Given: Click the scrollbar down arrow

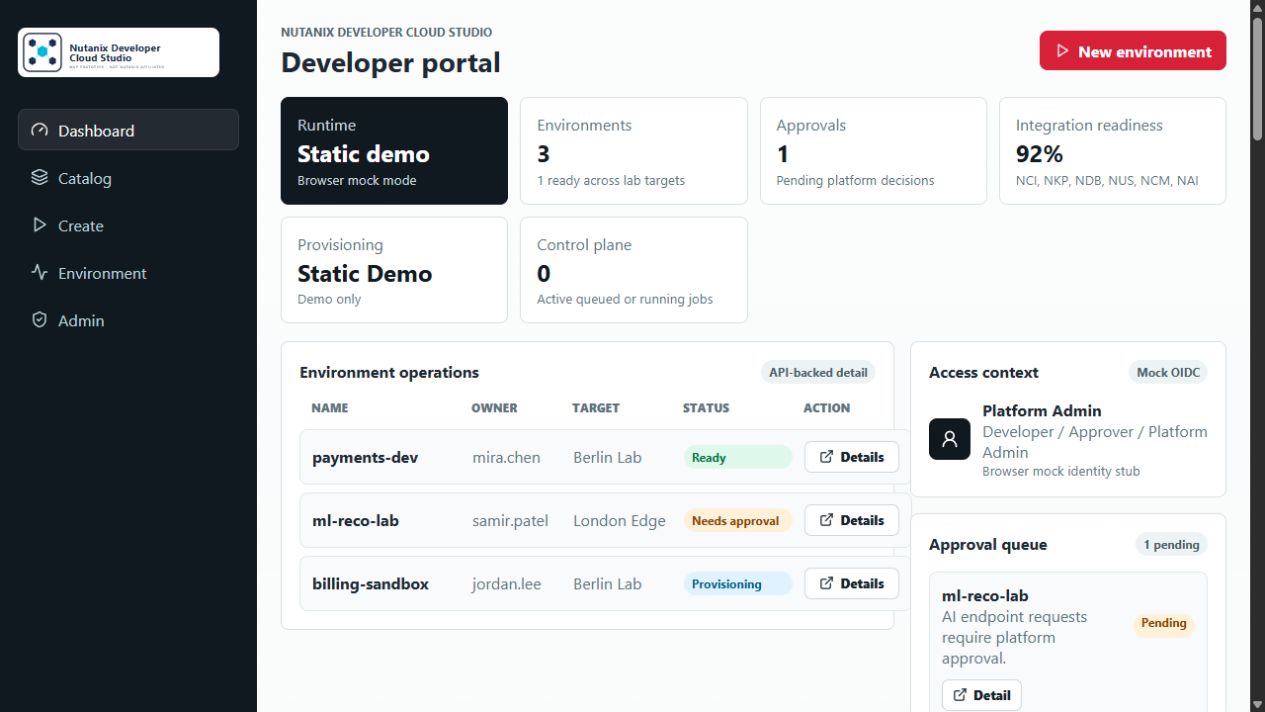Looking at the screenshot, I should [1257, 704].
